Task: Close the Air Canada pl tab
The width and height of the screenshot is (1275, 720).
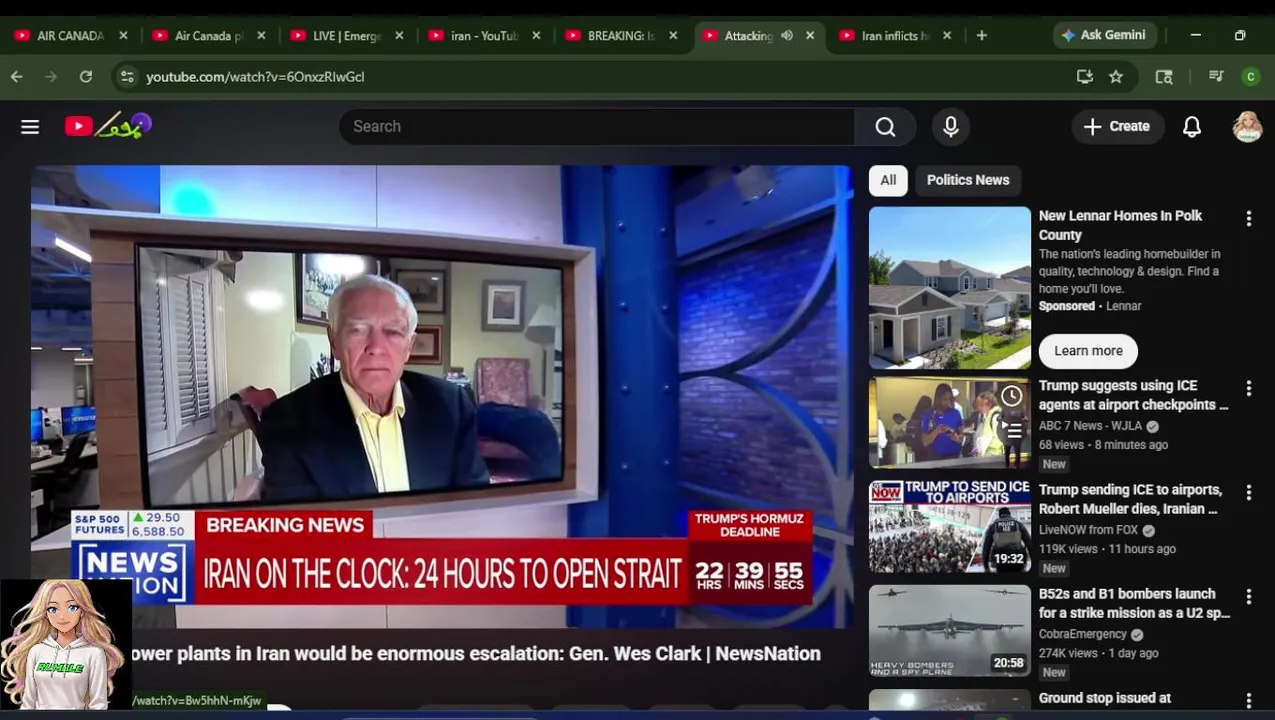Action: (261, 35)
